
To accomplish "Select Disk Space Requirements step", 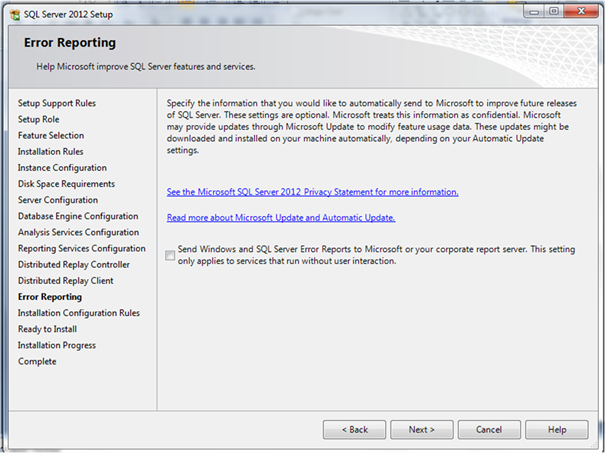I will 66,184.
